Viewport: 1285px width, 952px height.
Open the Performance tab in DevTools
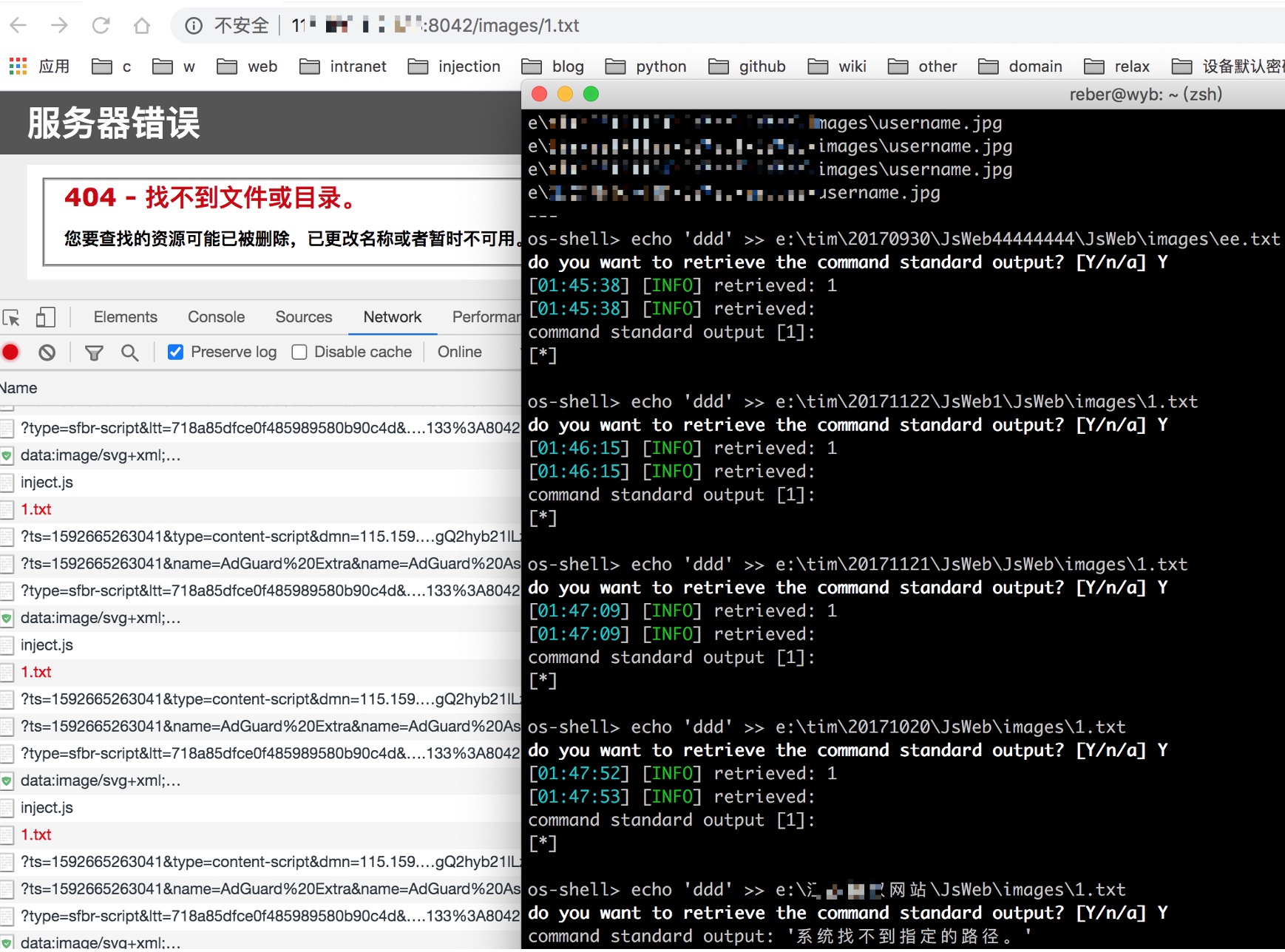486,317
